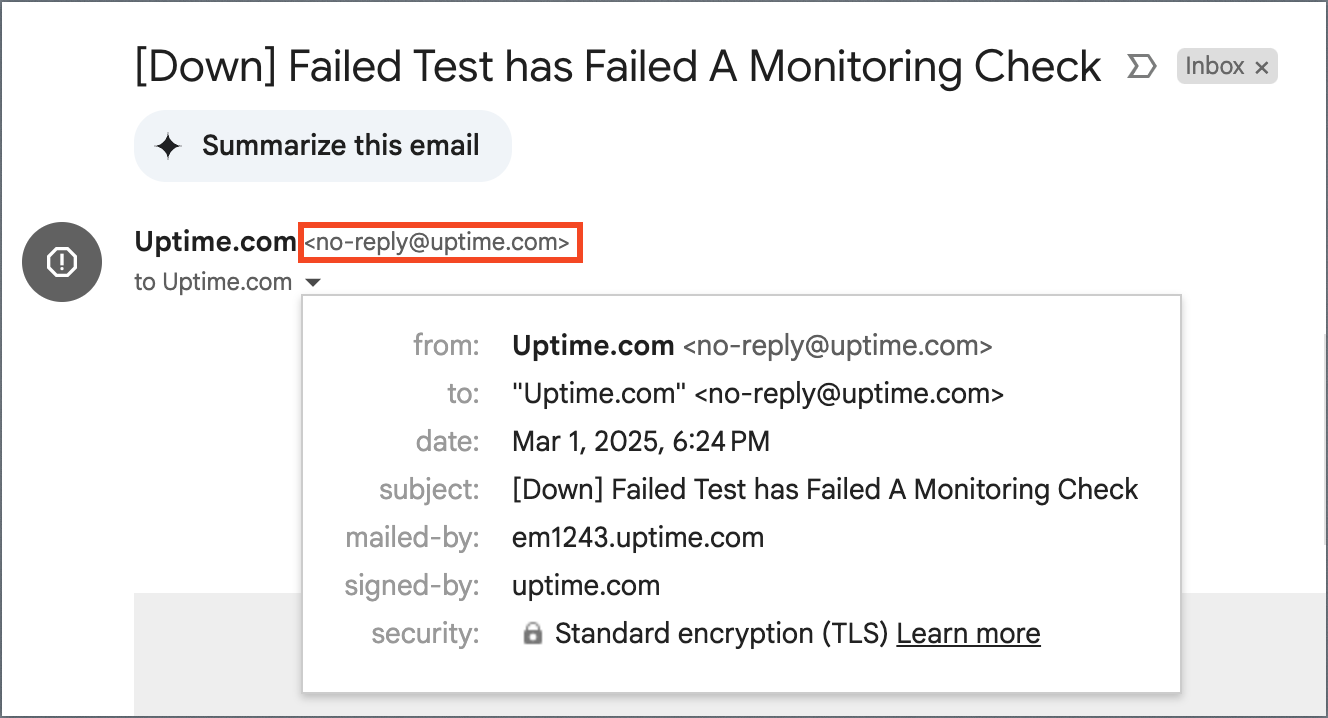Click the importance marker beside the subject
The height and width of the screenshot is (718, 1328).
click(x=1141, y=67)
